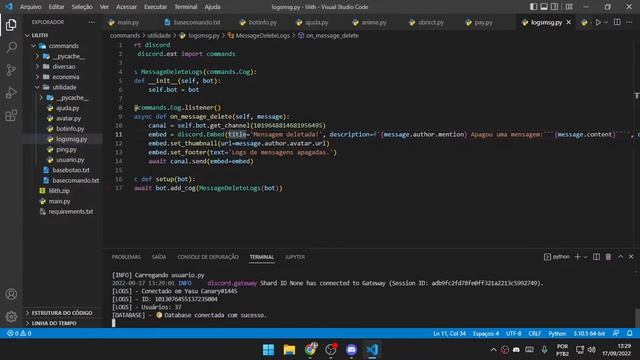Open the feedback icon in status bar
Viewport: 640px width, 360px height.
tap(616, 333)
